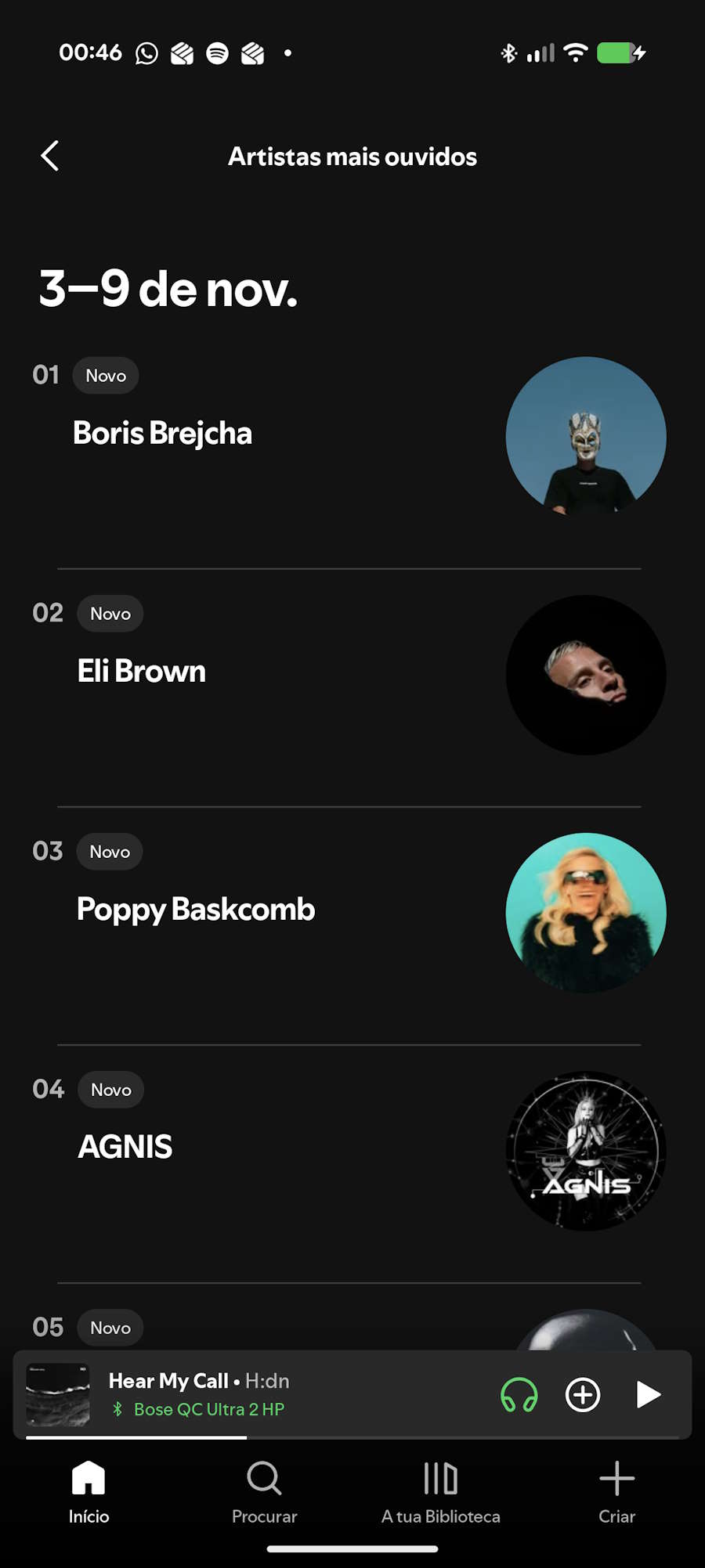Tap Hear My Call album artwork
This screenshot has height=1568, width=705.
[58, 1394]
